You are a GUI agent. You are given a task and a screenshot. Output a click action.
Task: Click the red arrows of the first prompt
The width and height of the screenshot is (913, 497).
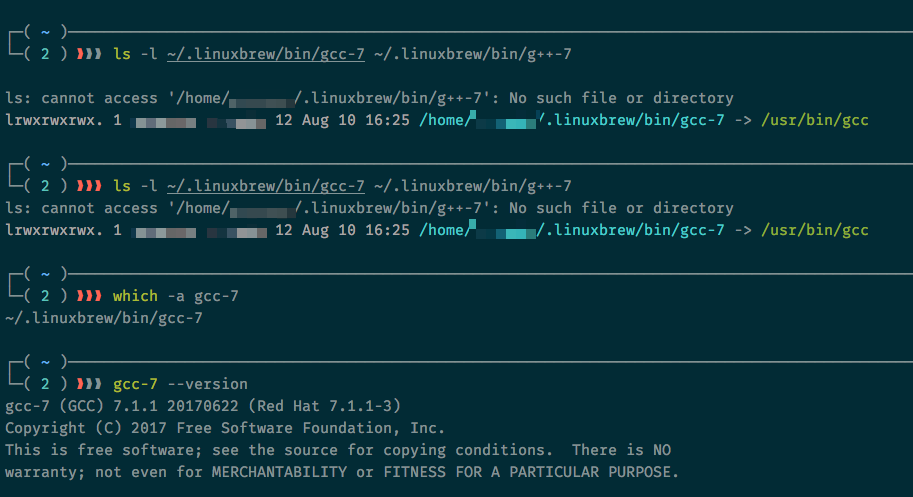coord(89,54)
